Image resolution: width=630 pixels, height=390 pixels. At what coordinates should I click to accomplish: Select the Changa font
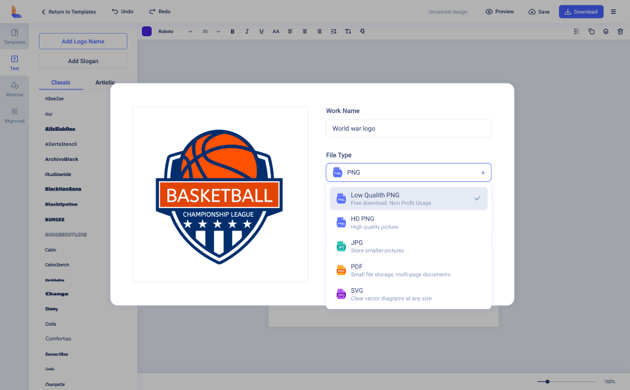click(x=56, y=294)
